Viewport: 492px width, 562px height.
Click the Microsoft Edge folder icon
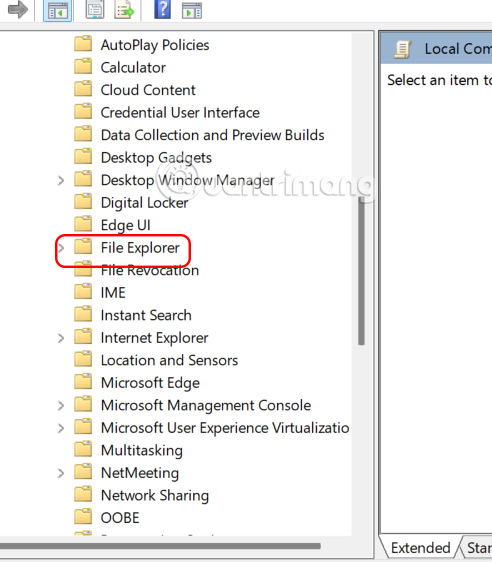[83, 382]
